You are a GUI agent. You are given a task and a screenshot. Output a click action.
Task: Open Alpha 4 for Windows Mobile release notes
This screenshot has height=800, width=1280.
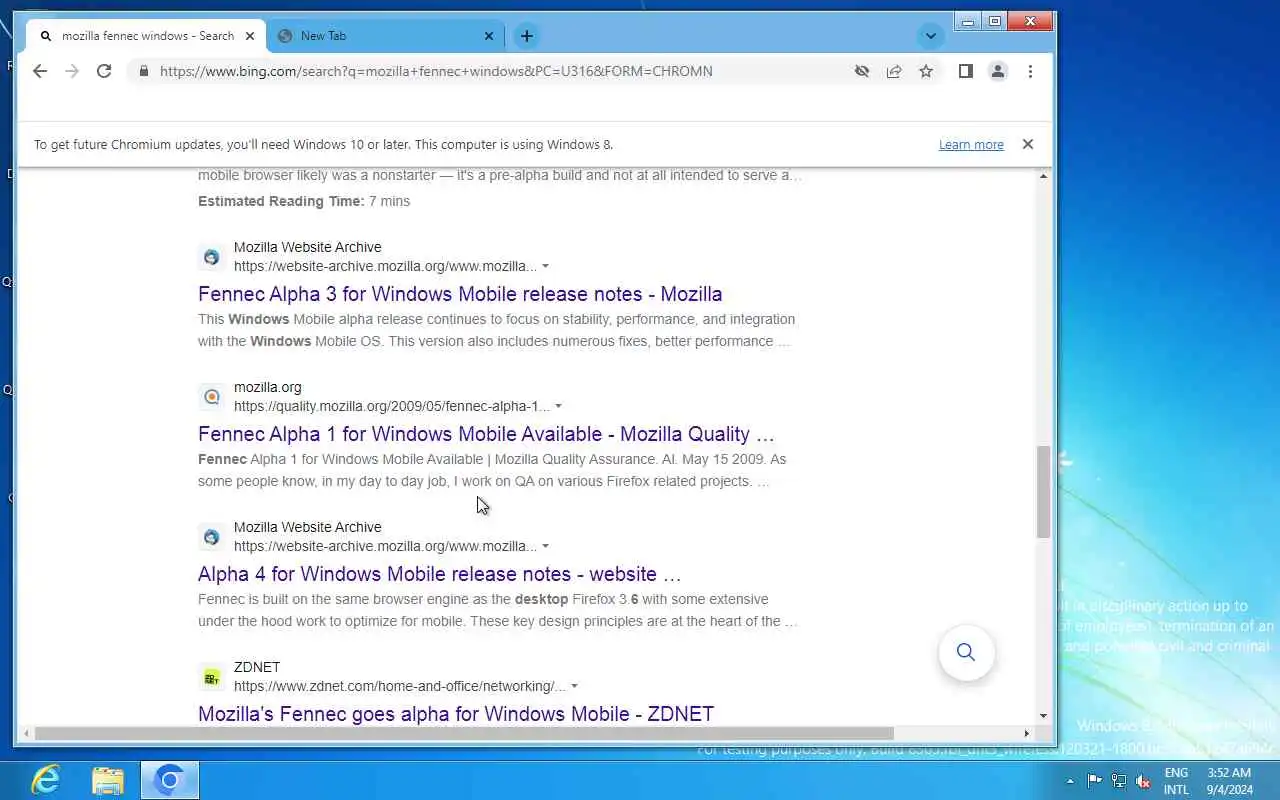(x=439, y=574)
